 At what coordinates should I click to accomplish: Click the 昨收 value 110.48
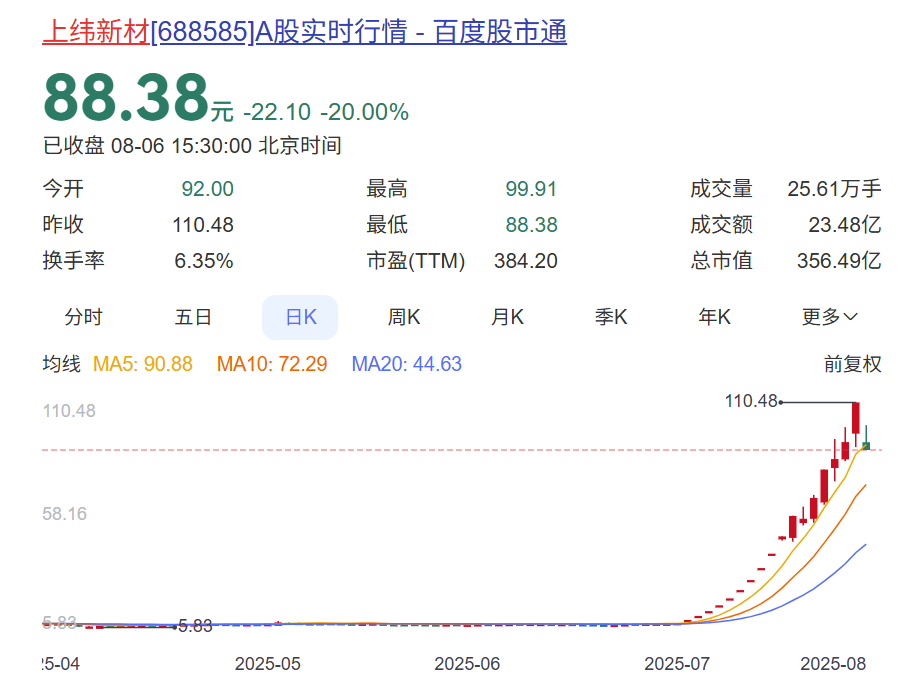coord(203,225)
